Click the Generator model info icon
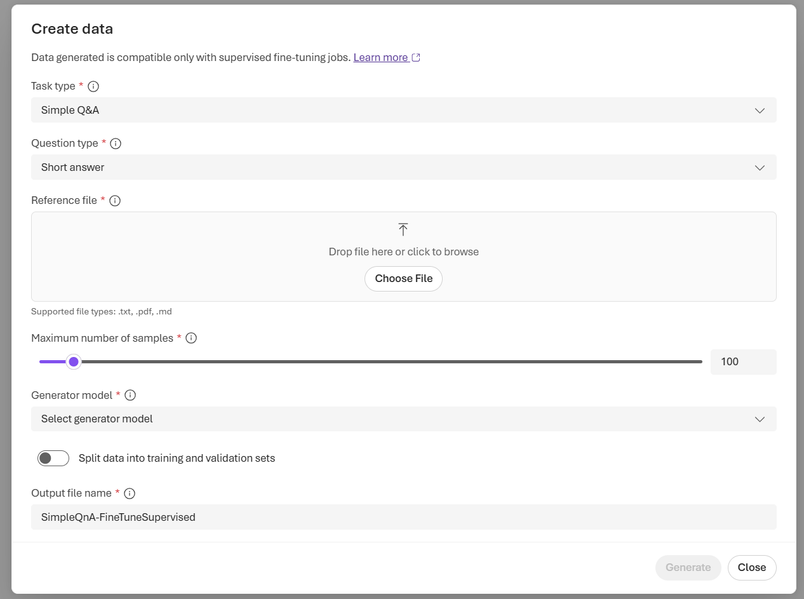This screenshot has height=599, width=804. pyautogui.click(x=130, y=396)
